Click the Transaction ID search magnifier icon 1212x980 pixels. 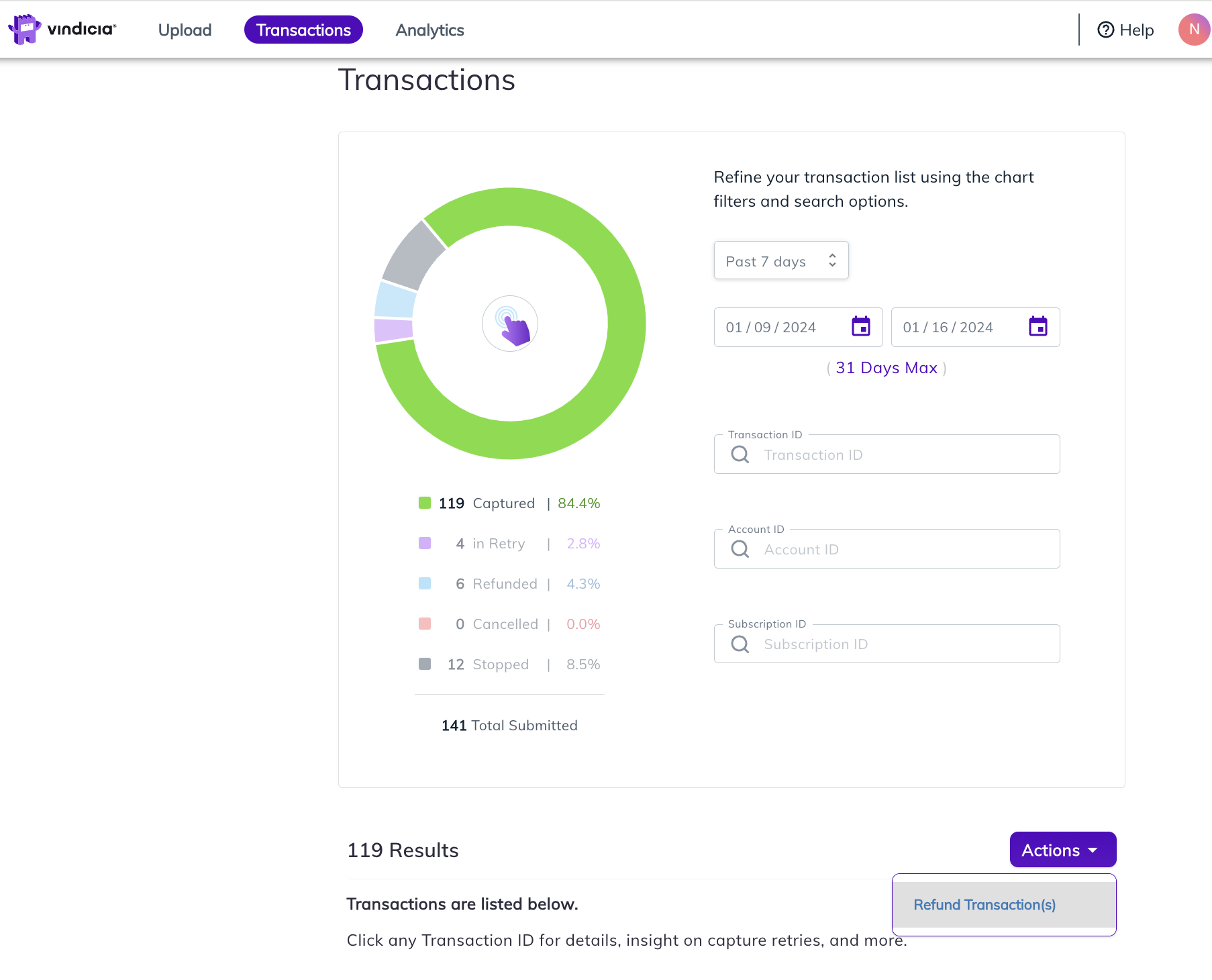coord(740,455)
